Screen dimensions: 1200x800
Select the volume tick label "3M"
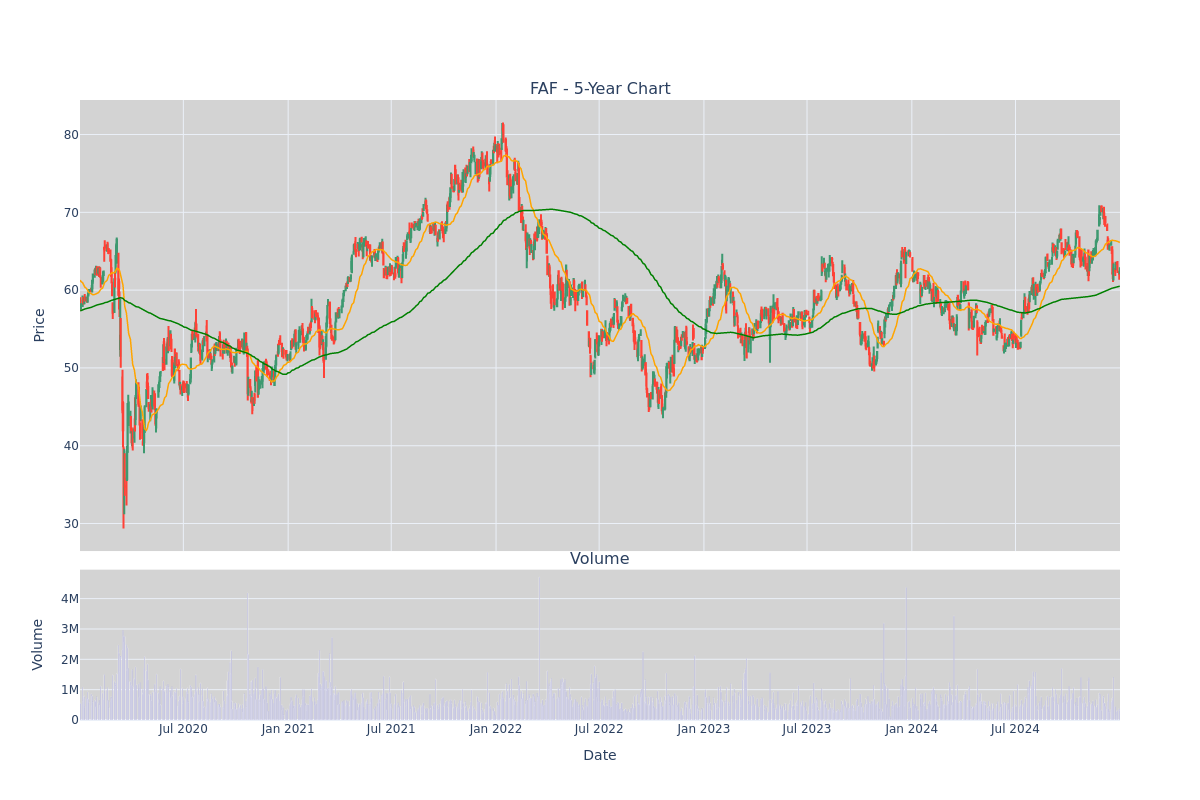(69, 629)
